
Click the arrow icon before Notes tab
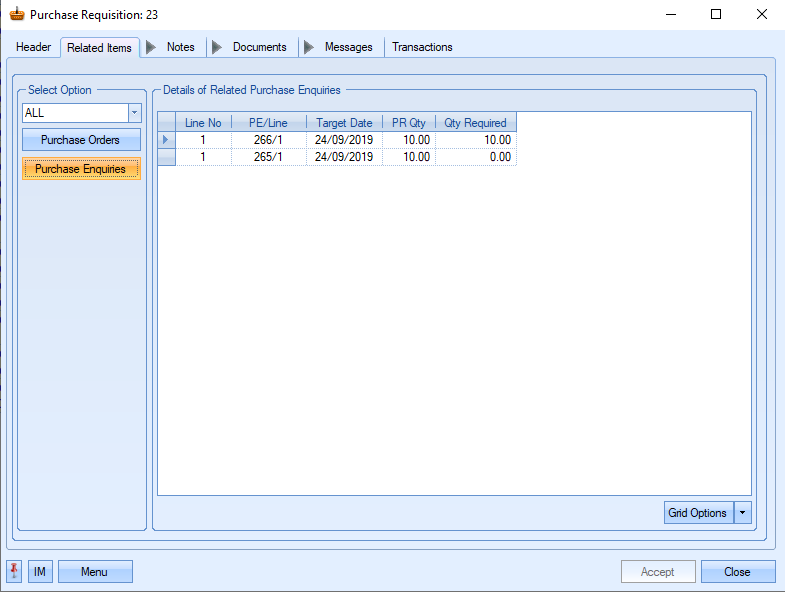coord(152,47)
